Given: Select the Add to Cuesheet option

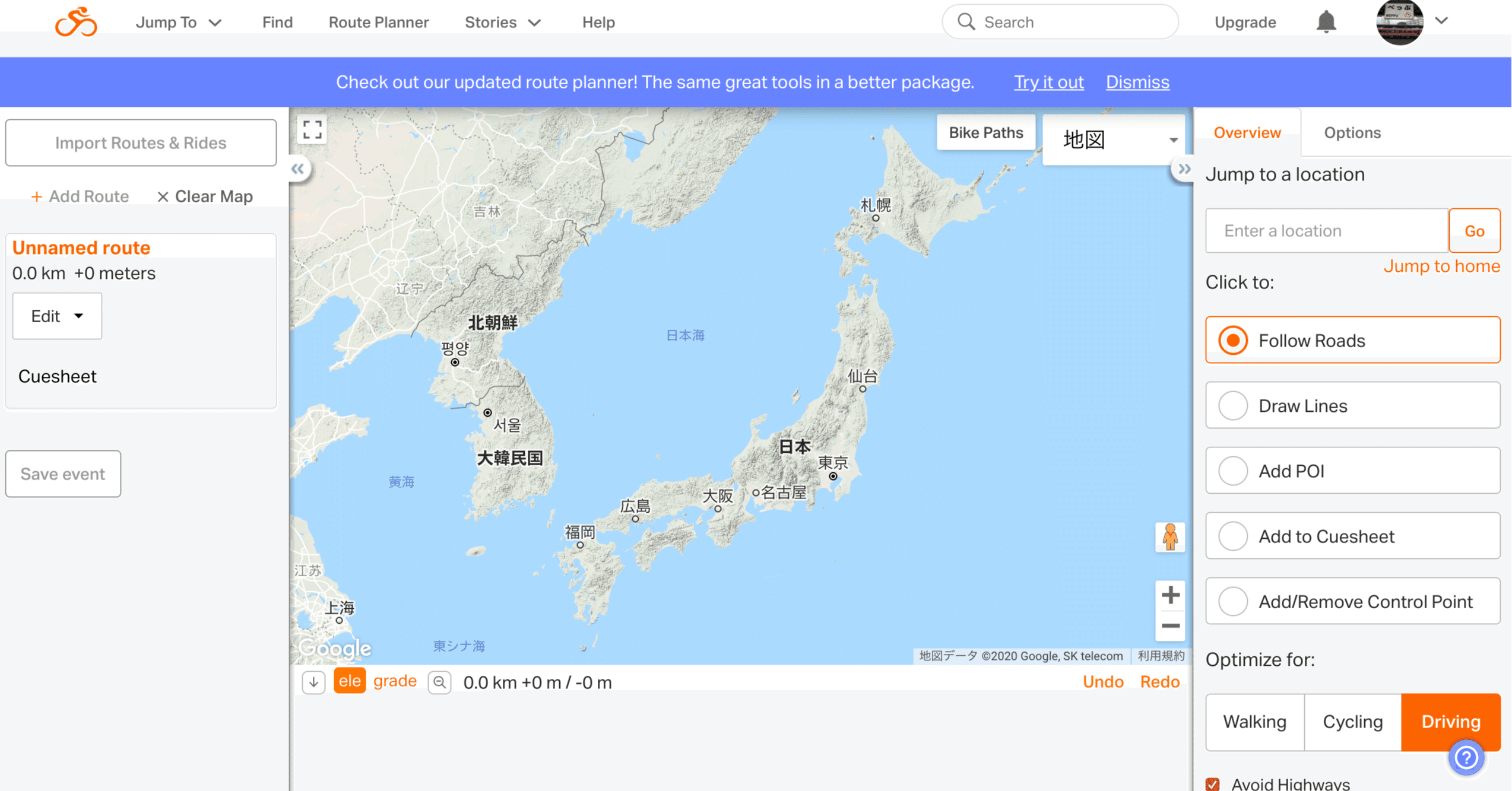Looking at the screenshot, I should pyautogui.click(x=1352, y=536).
